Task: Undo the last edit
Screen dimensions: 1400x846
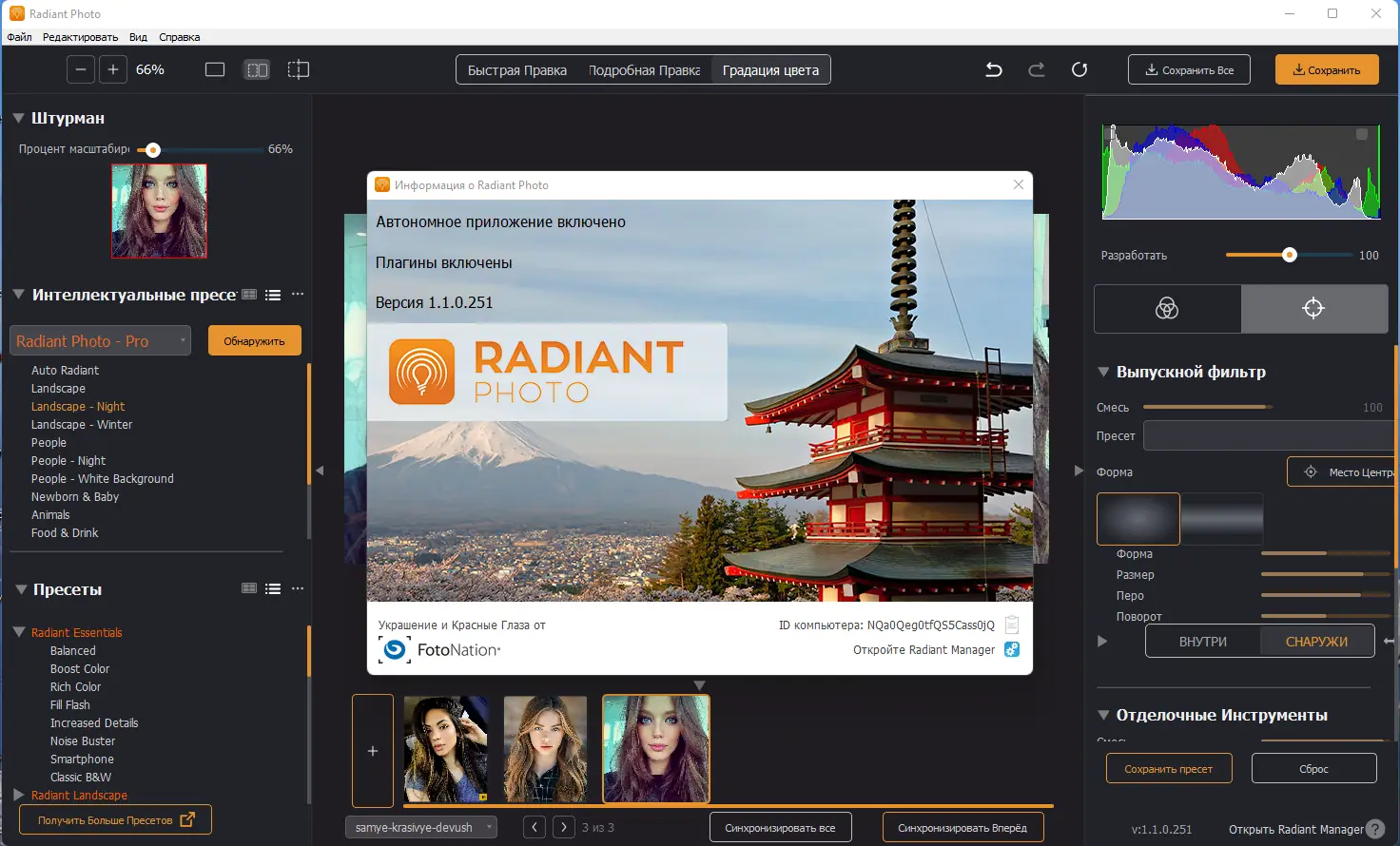Action: [x=994, y=69]
